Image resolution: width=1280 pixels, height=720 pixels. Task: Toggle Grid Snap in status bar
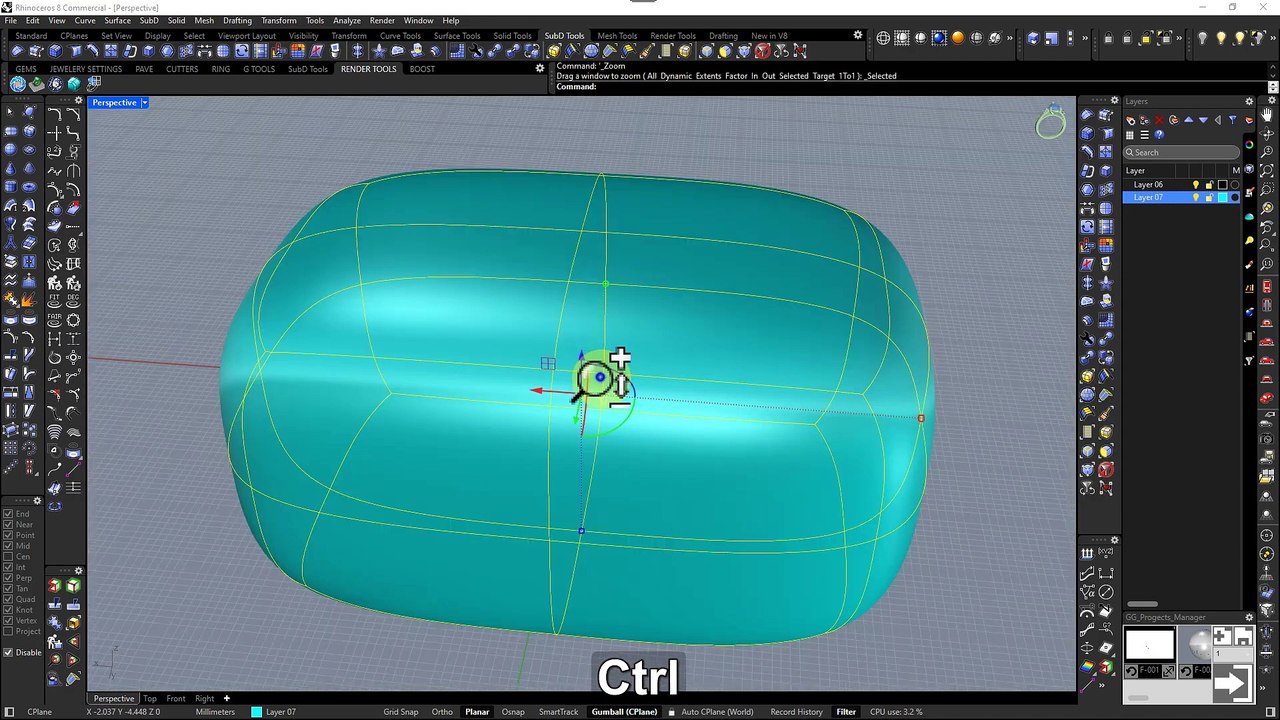[x=401, y=712]
